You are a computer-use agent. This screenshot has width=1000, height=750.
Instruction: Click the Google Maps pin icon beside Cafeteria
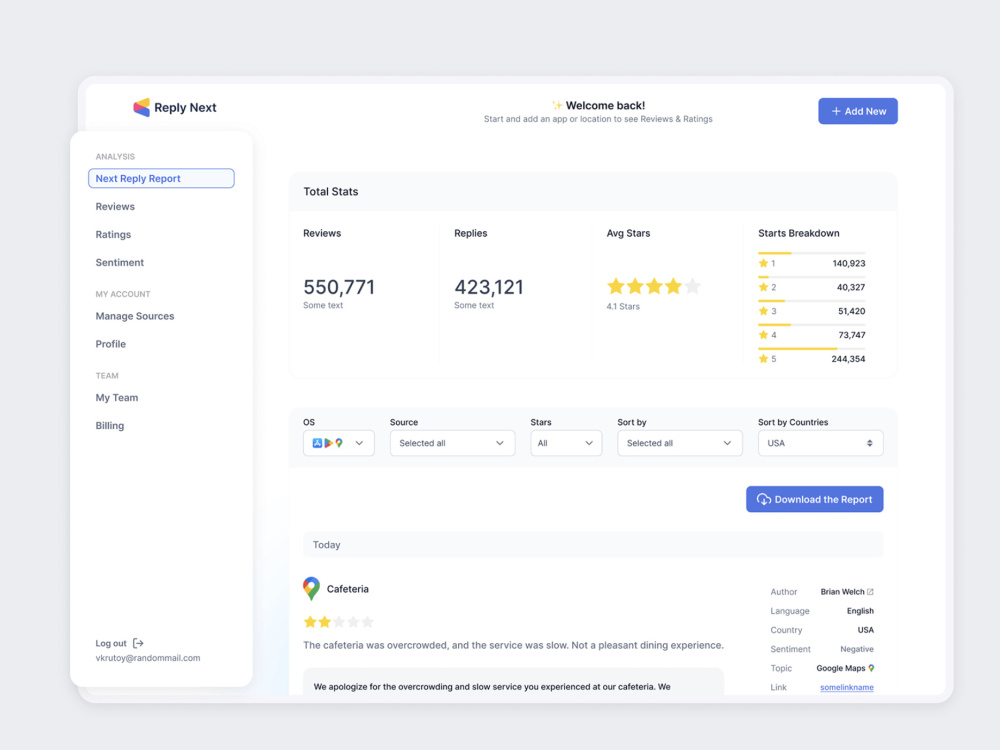click(312, 588)
